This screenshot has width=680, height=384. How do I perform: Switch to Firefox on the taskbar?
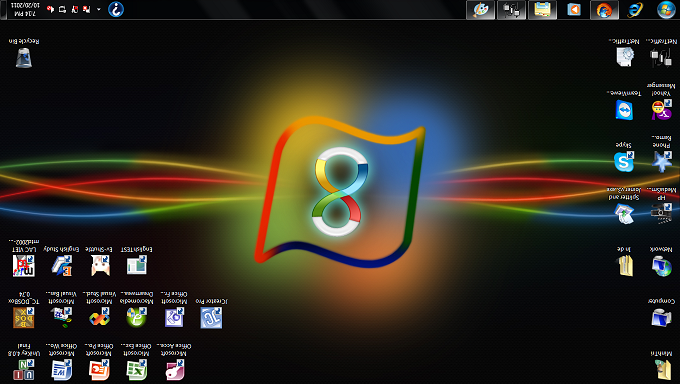(604, 10)
